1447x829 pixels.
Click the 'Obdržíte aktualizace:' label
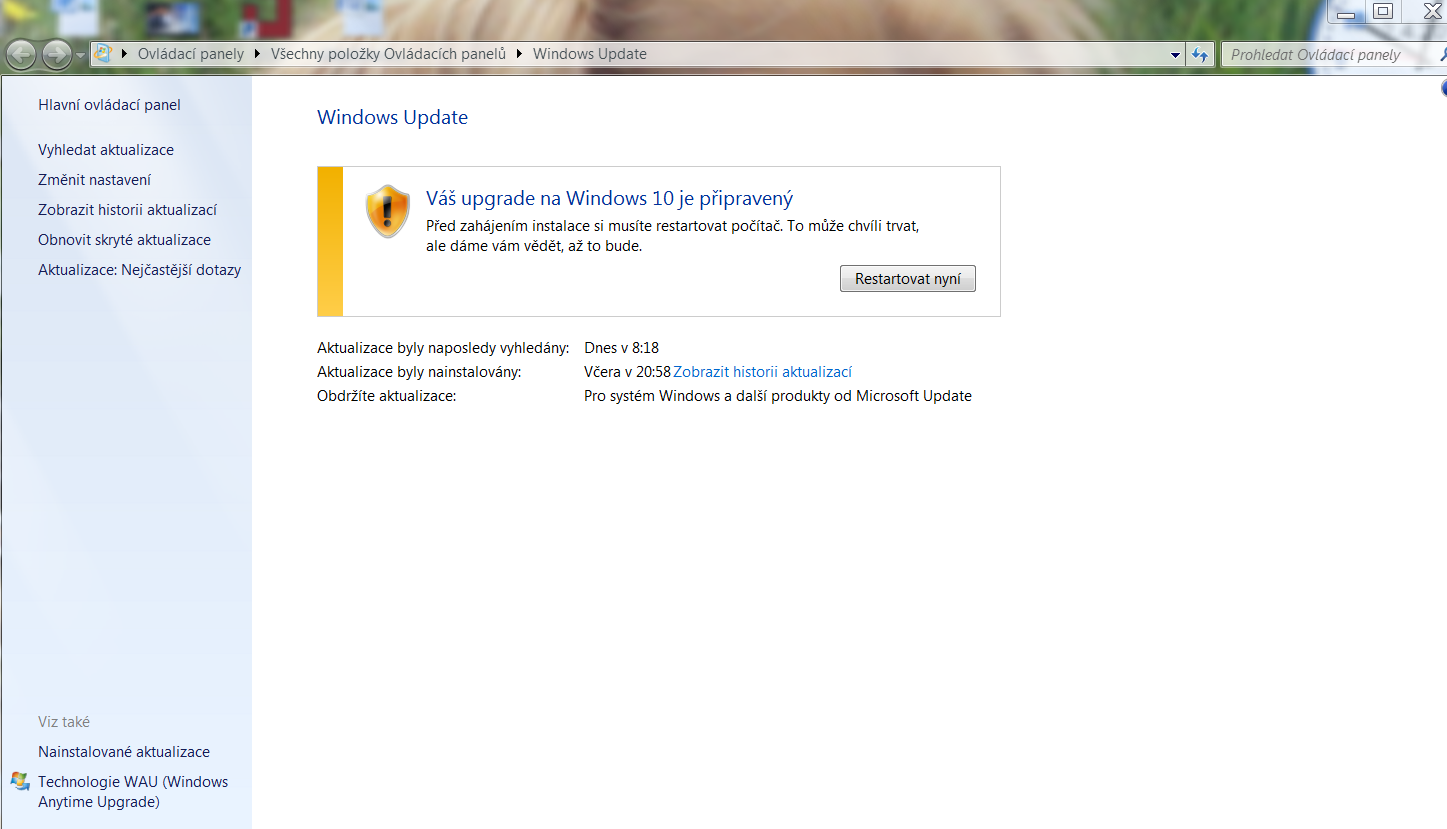387,396
